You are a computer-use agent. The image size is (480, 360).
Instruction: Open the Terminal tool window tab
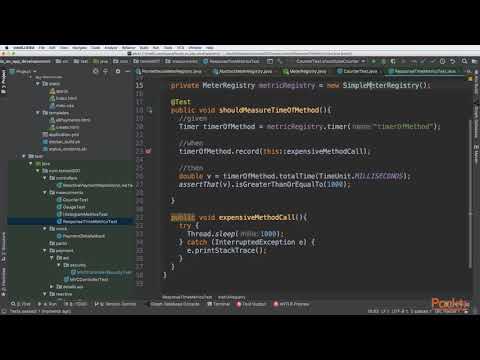click(x=219, y=304)
